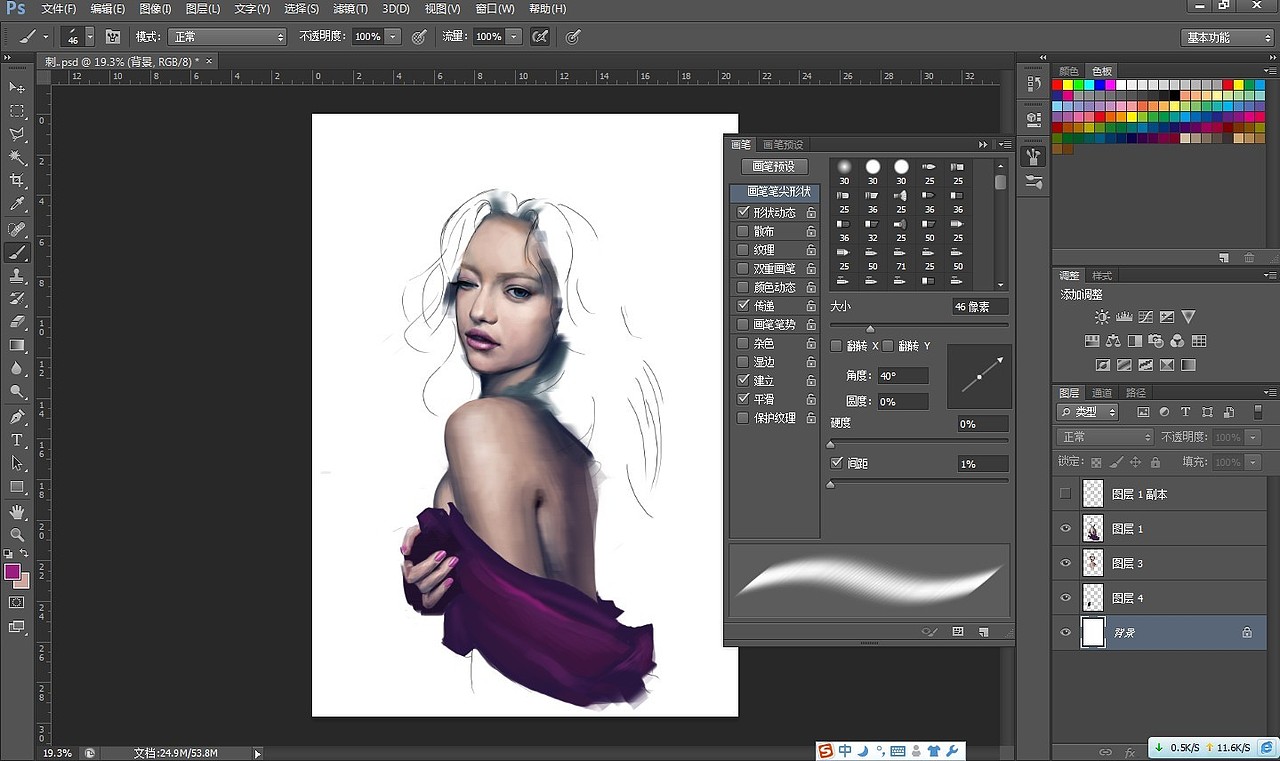
Task: Select the Zoom tool
Action: pyautogui.click(x=17, y=535)
